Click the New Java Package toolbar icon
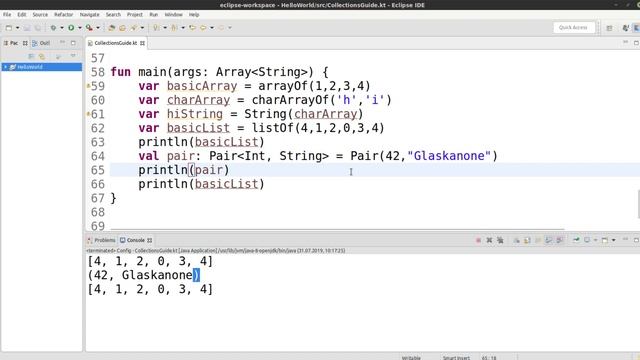 [111, 28]
